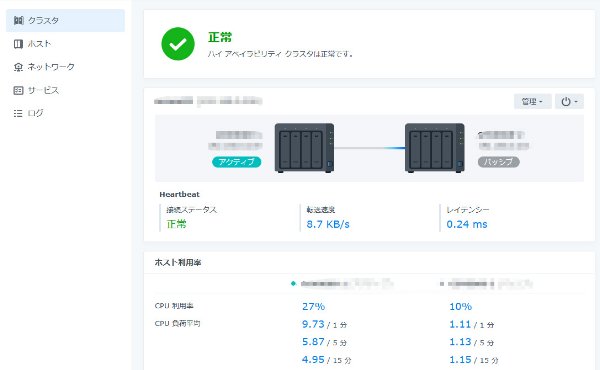This screenshot has height=370, width=600.
Task: Click the ネットワーク sidebar icon
Action: [x=18, y=67]
